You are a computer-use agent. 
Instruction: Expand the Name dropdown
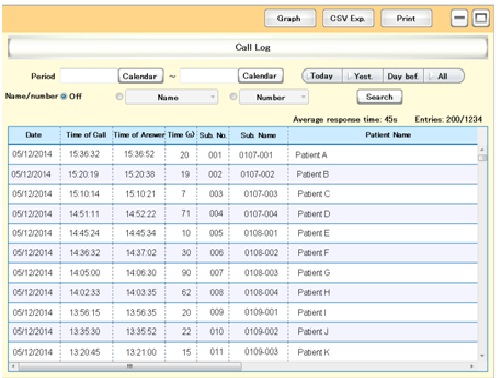[x=171, y=97]
